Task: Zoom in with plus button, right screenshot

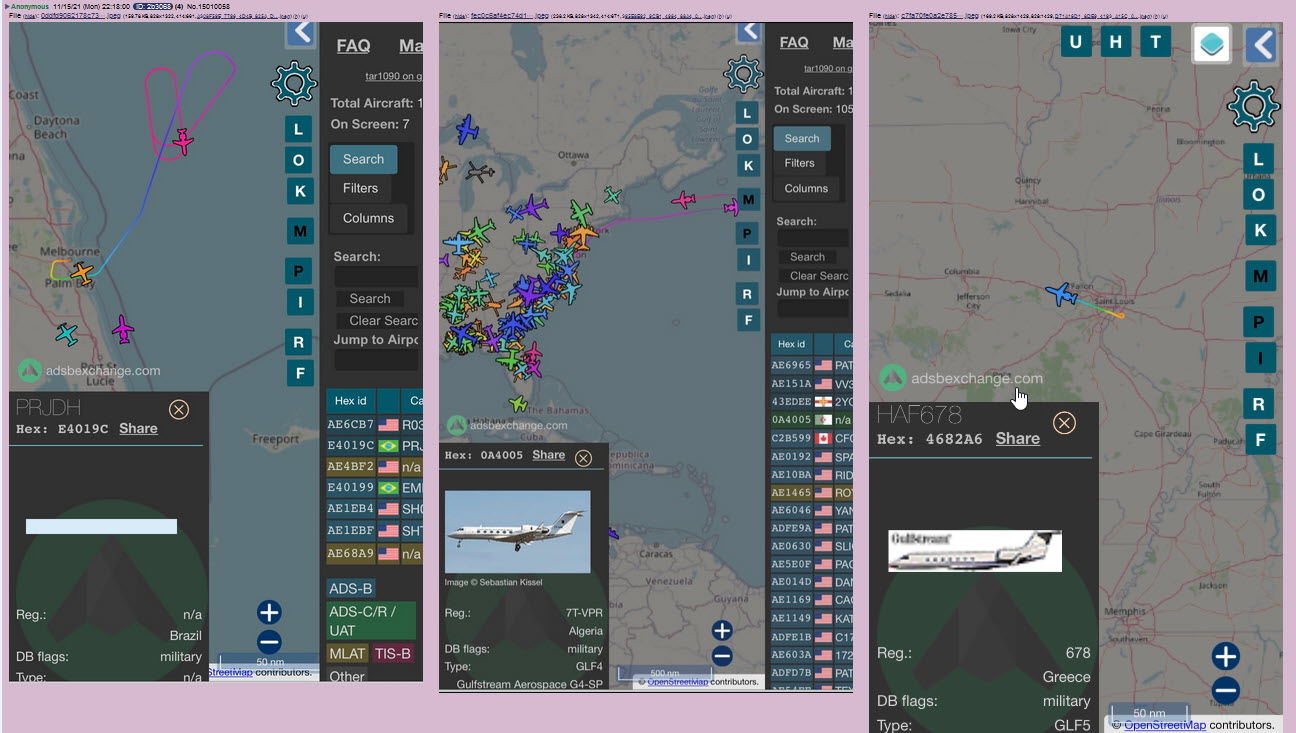Action: tap(1226, 656)
